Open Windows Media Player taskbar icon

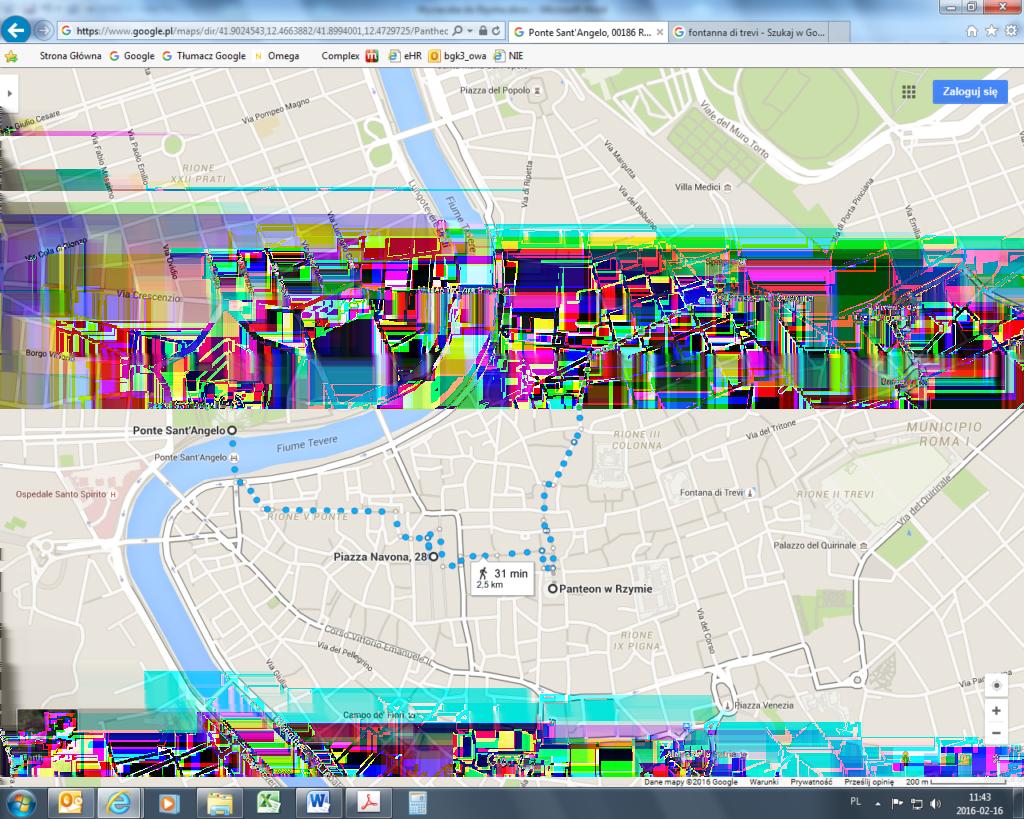coord(168,803)
